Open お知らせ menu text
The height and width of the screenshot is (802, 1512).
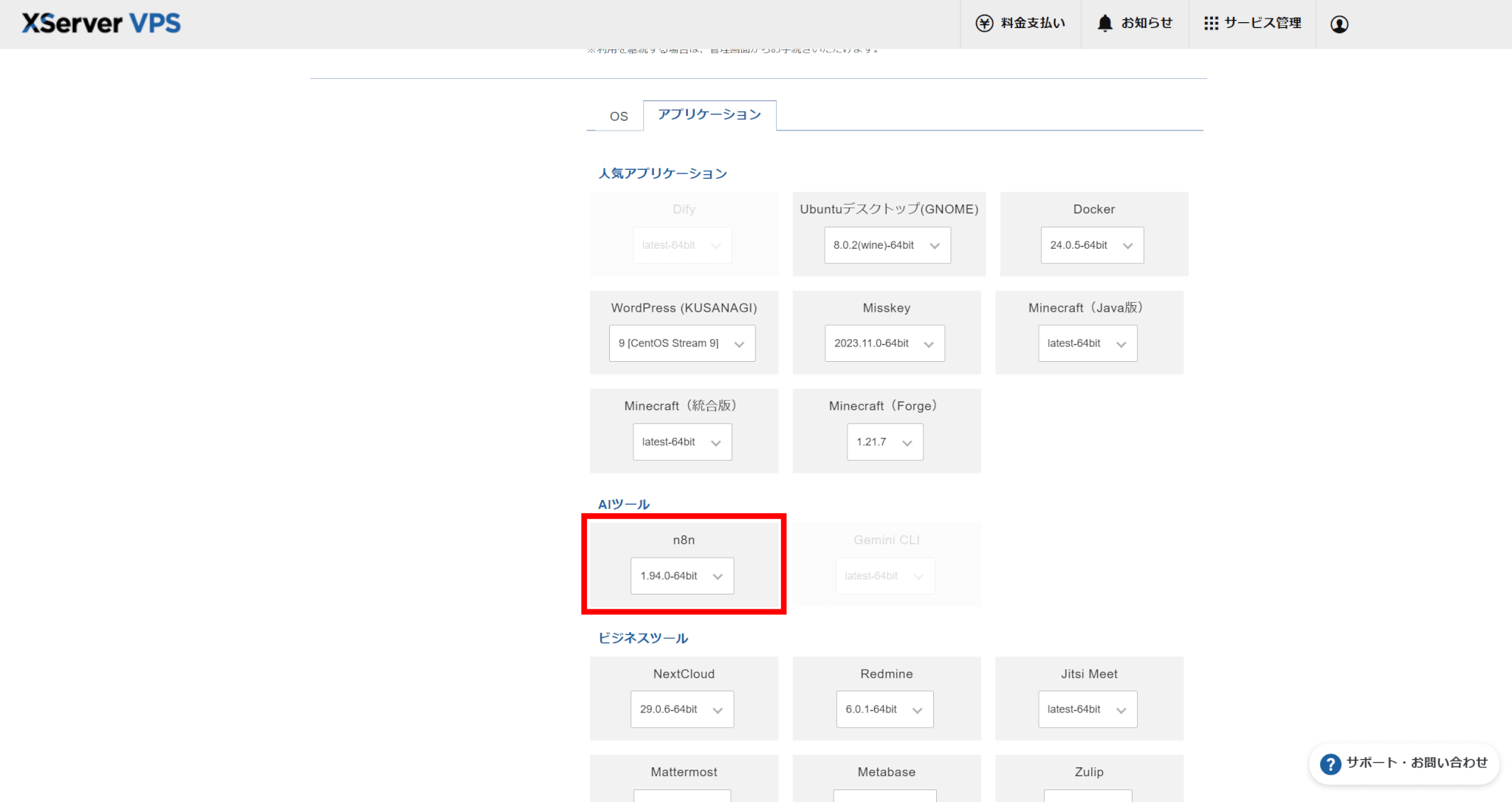pos(1147,24)
